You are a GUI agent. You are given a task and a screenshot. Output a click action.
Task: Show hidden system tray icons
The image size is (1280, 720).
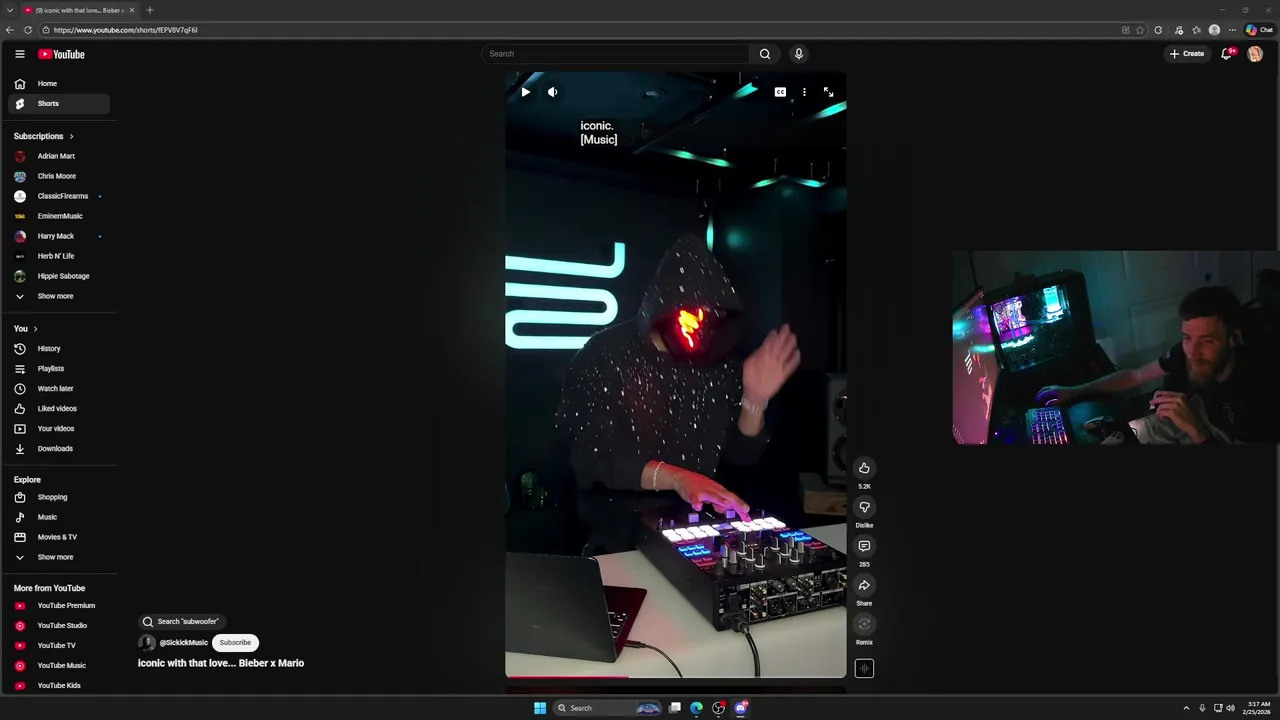pyautogui.click(x=1186, y=708)
